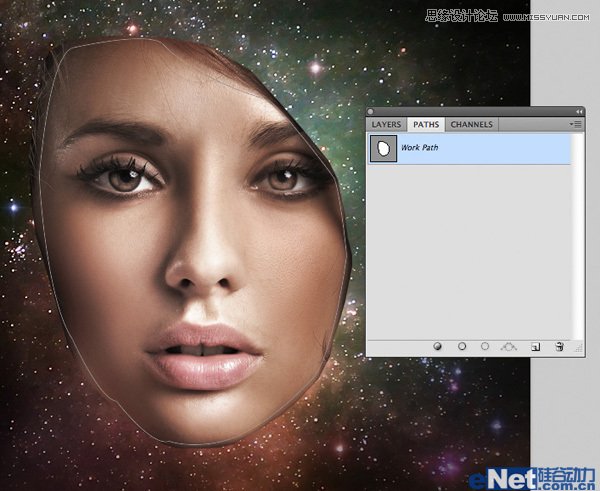The height and width of the screenshot is (491, 600).
Task: Click the panel resize grip corner
Action: [x=579, y=353]
